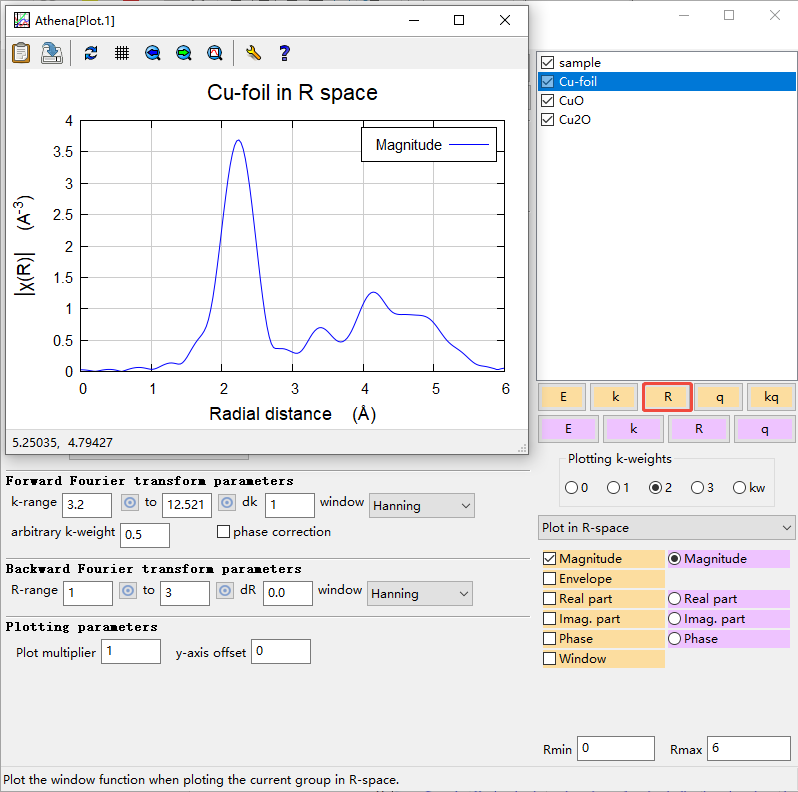Enable the phase correction checkbox
Image resolution: width=798 pixels, height=792 pixels.
(x=223, y=532)
